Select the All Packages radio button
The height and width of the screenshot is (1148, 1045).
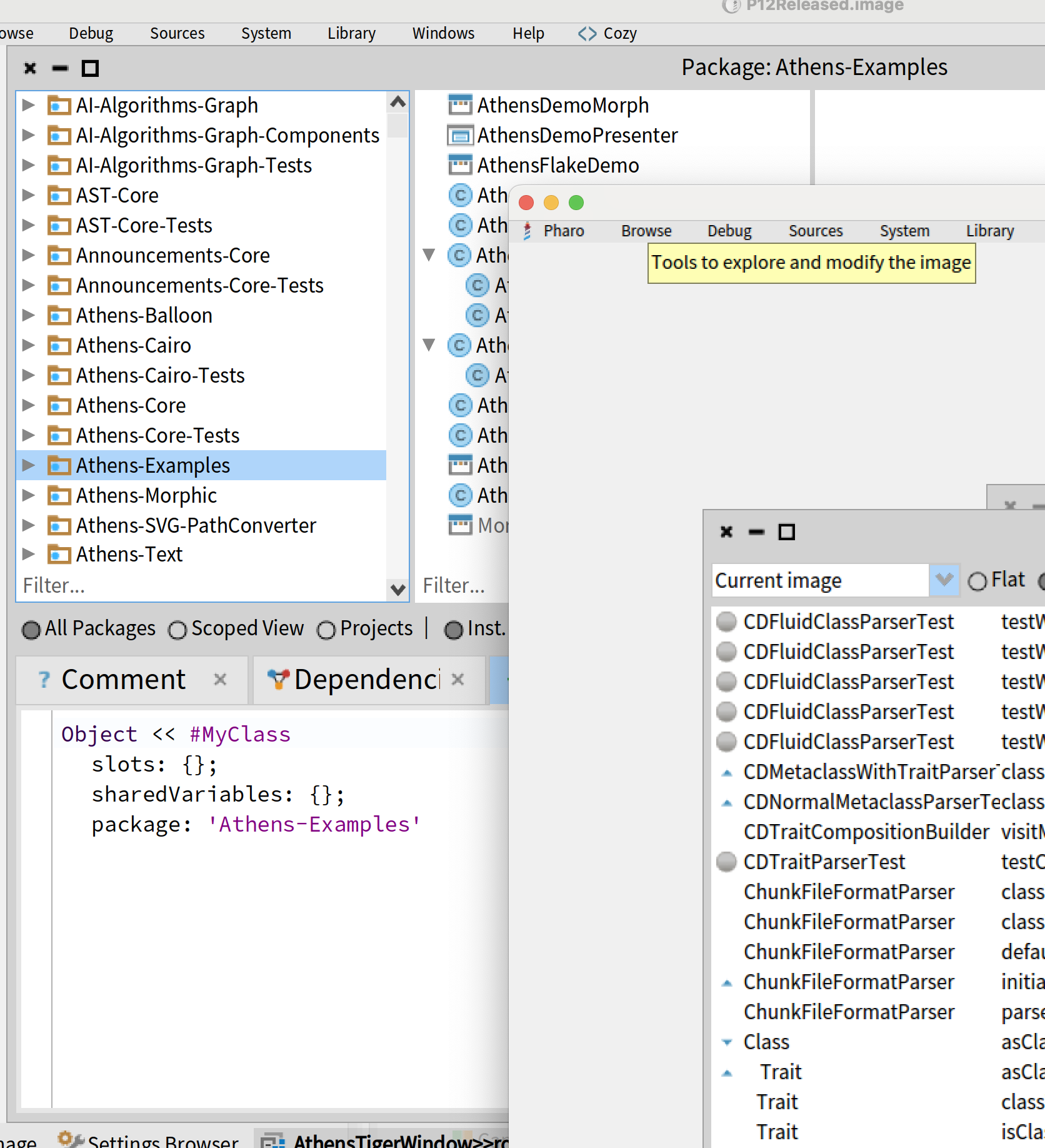point(31,630)
